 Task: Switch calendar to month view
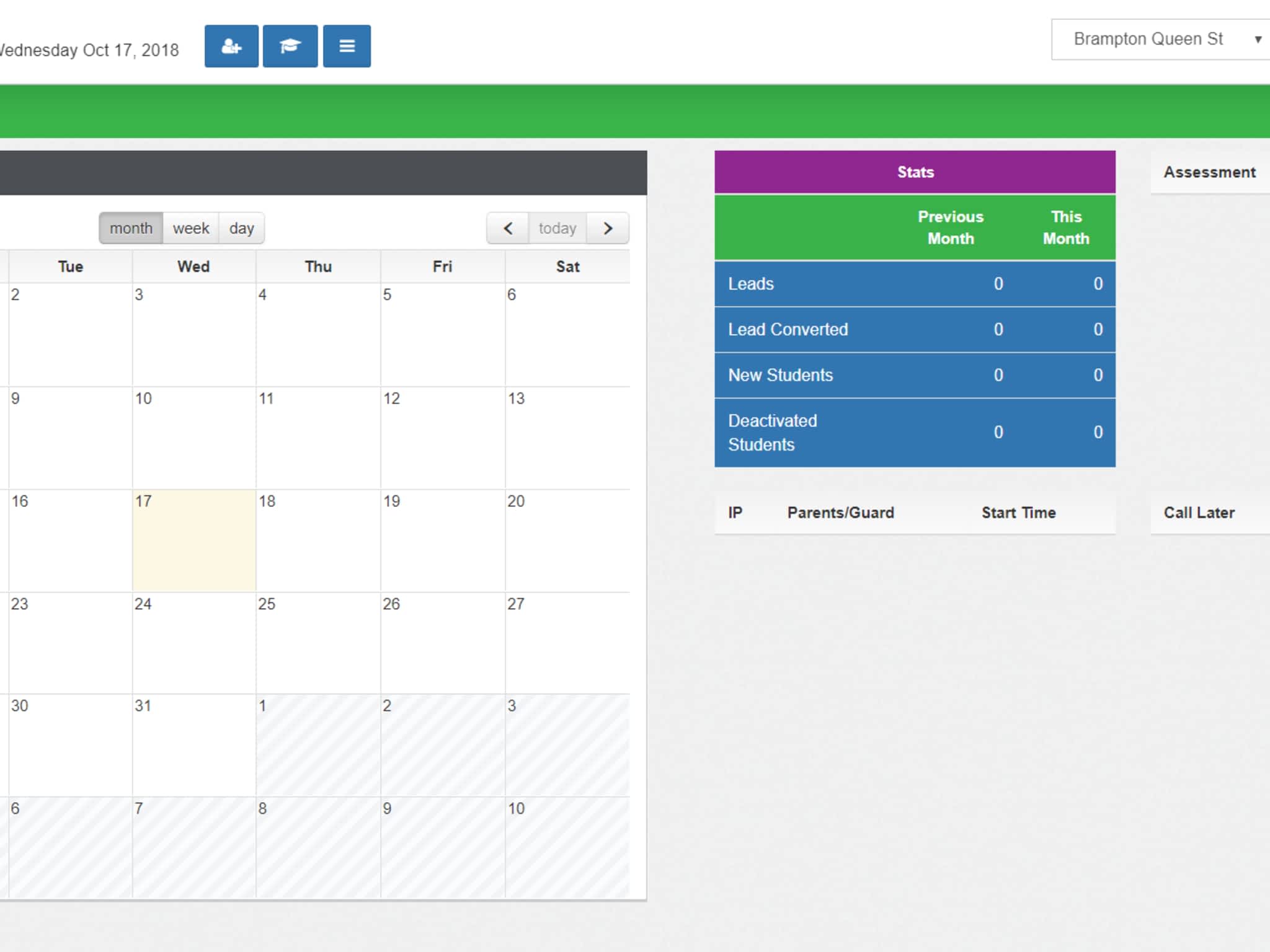tap(131, 228)
